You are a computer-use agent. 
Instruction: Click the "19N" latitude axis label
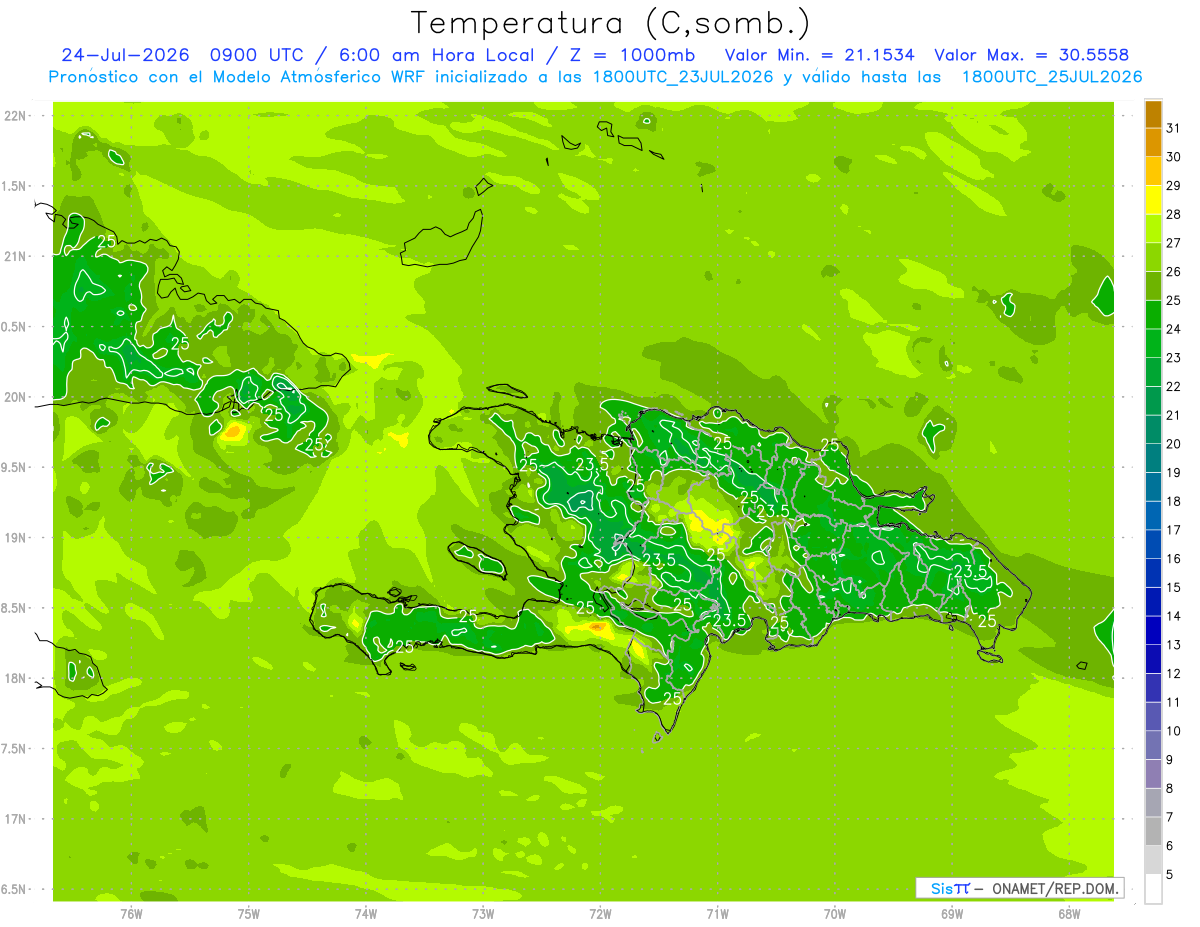click(x=16, y=538)
